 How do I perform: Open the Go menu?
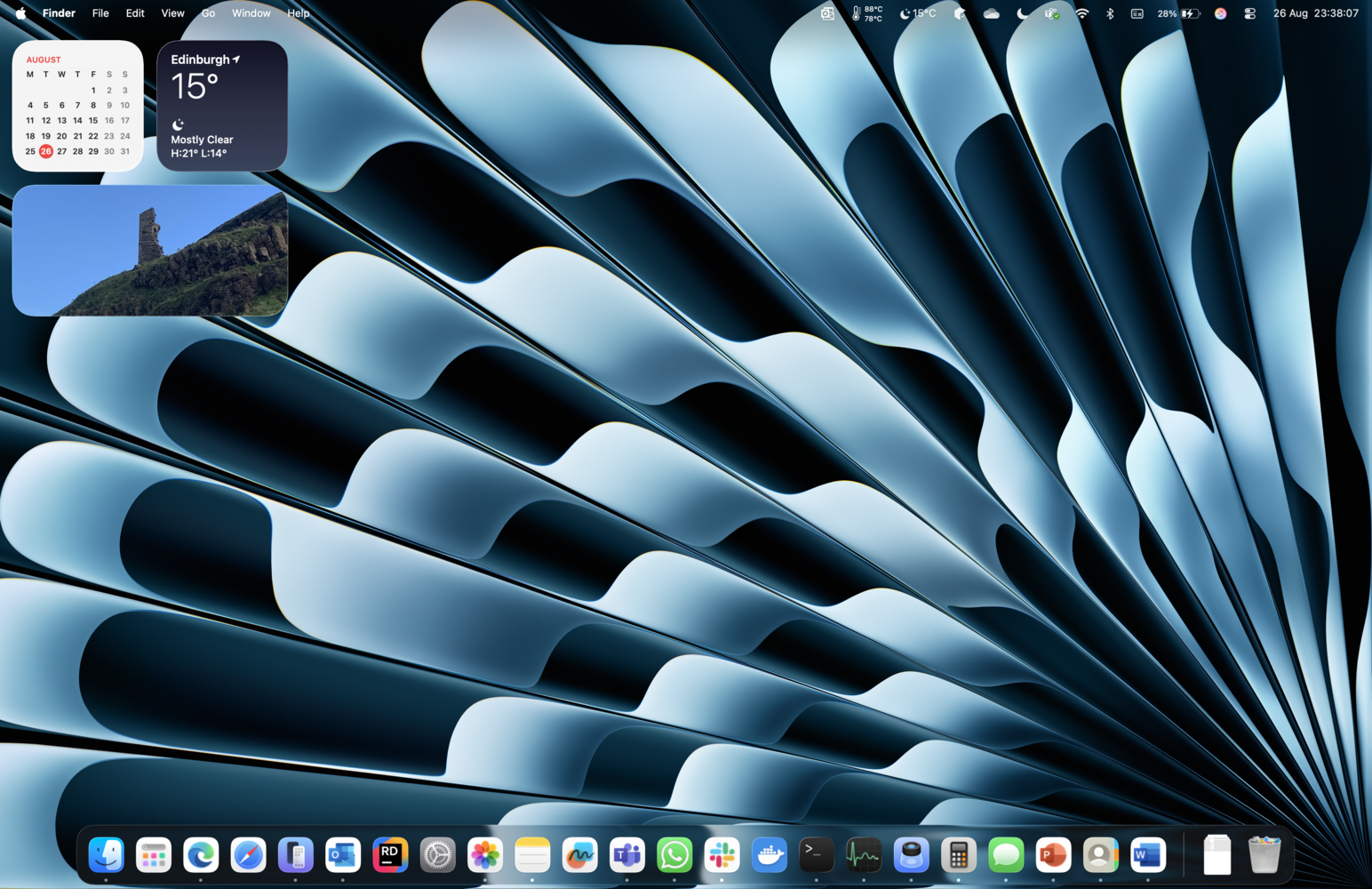(208, 13)
